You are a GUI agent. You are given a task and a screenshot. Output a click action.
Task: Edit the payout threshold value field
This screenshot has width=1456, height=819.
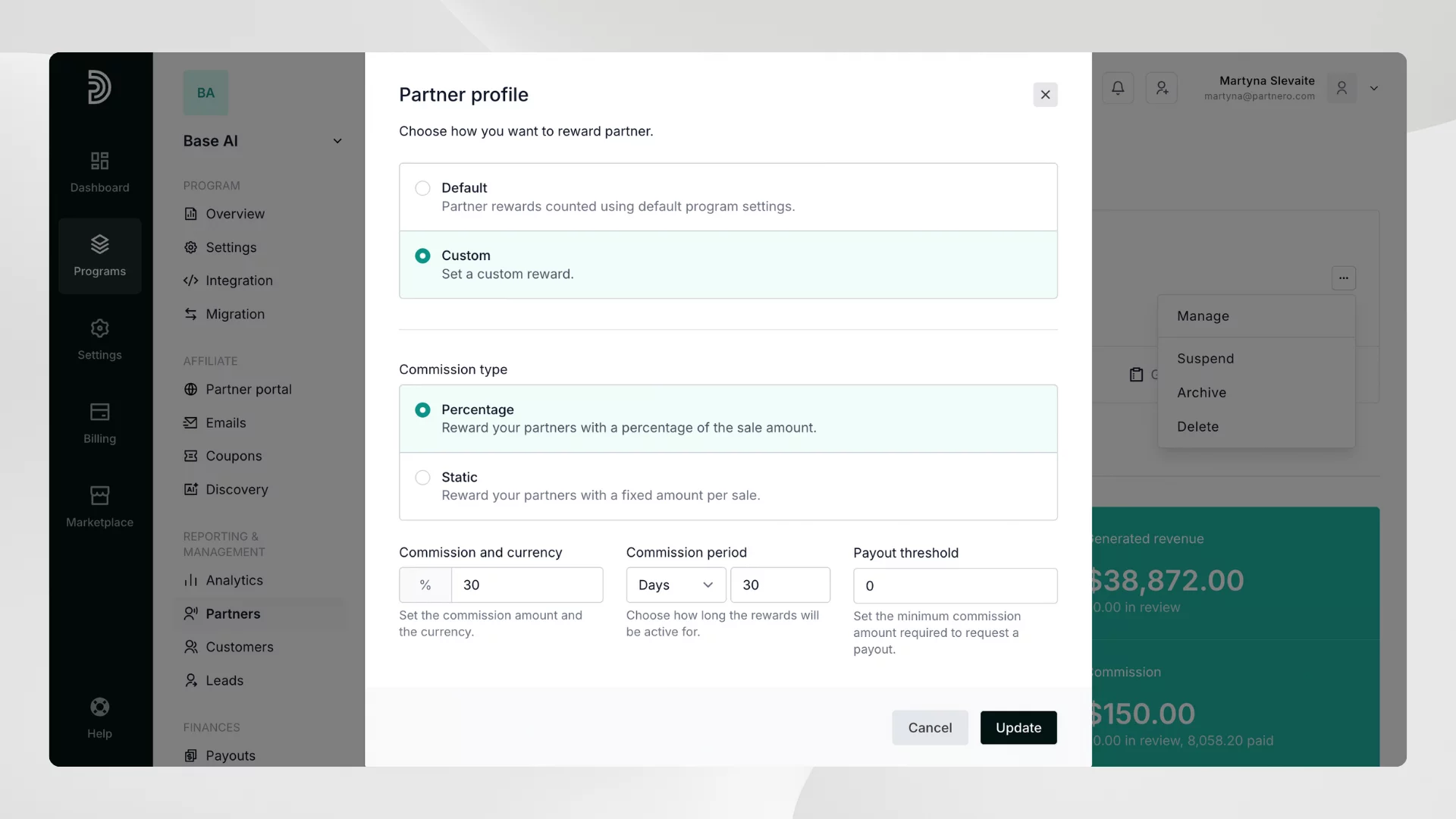point(954,585)
